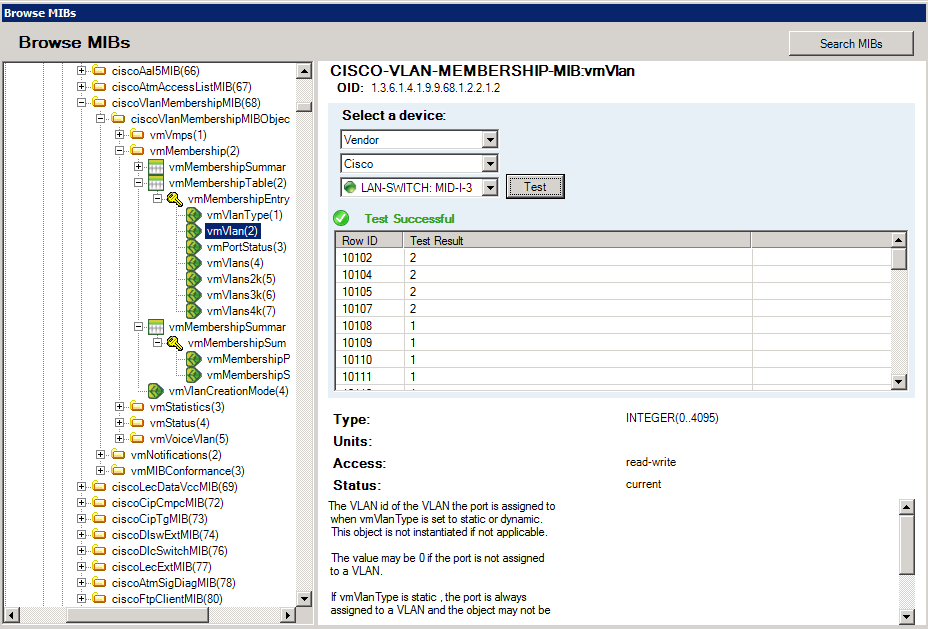
Task: Click the vmStatus(4) folder icon
Action: [x=137, y=422]
